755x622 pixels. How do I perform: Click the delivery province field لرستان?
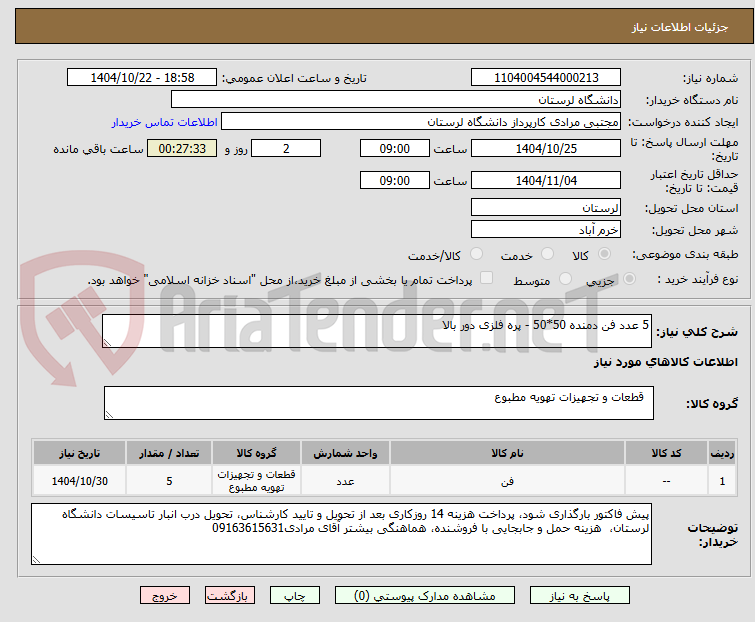coord(546,207)
